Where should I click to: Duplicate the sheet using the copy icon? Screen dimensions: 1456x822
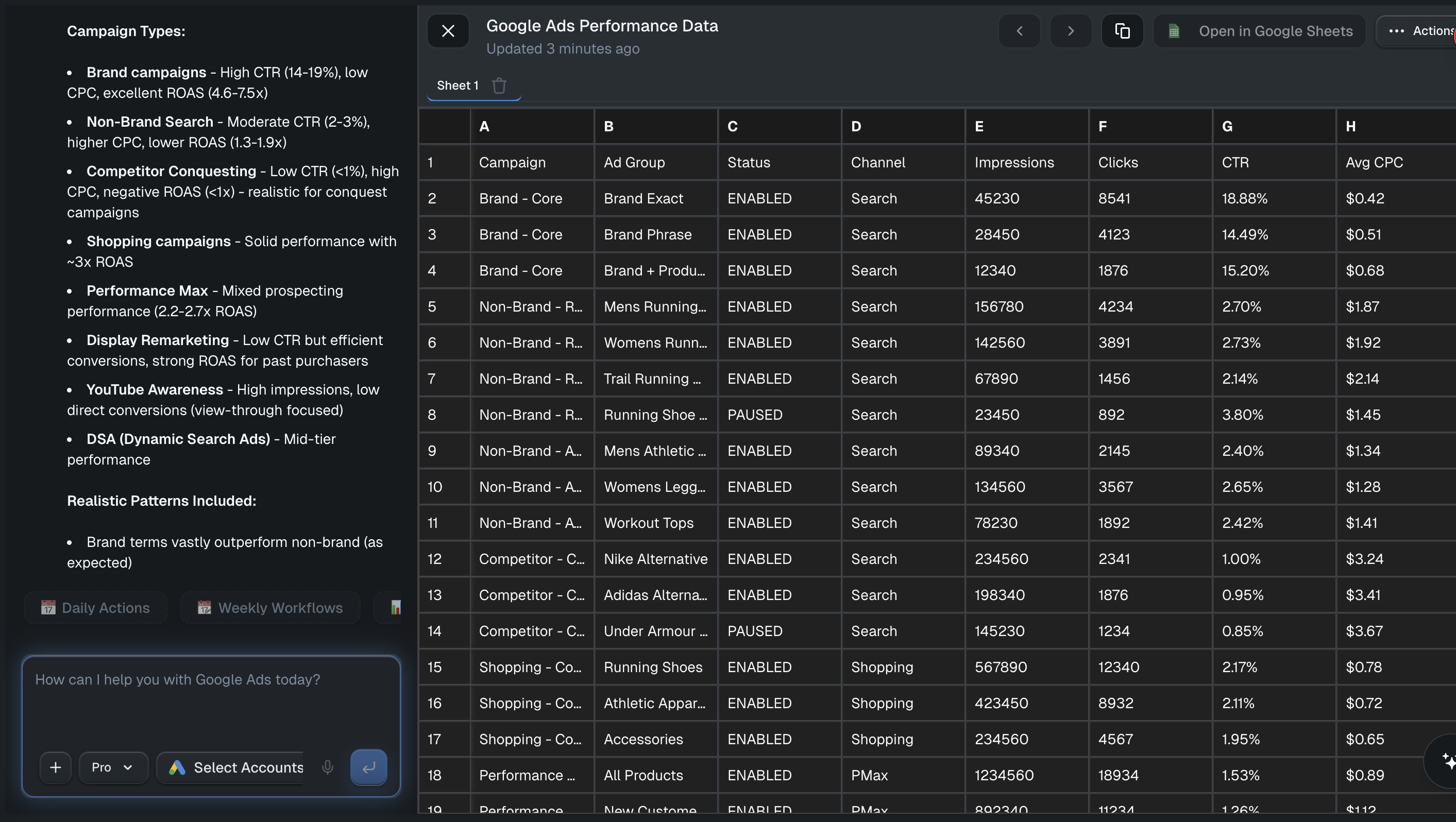pos(1123,31)
